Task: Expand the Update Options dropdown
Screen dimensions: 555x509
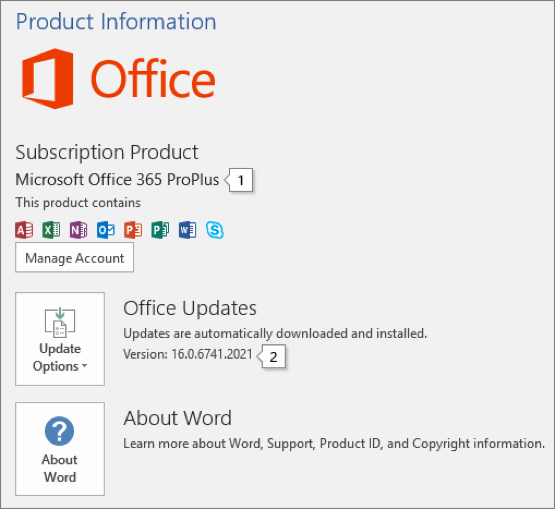Action: (60, 339)
